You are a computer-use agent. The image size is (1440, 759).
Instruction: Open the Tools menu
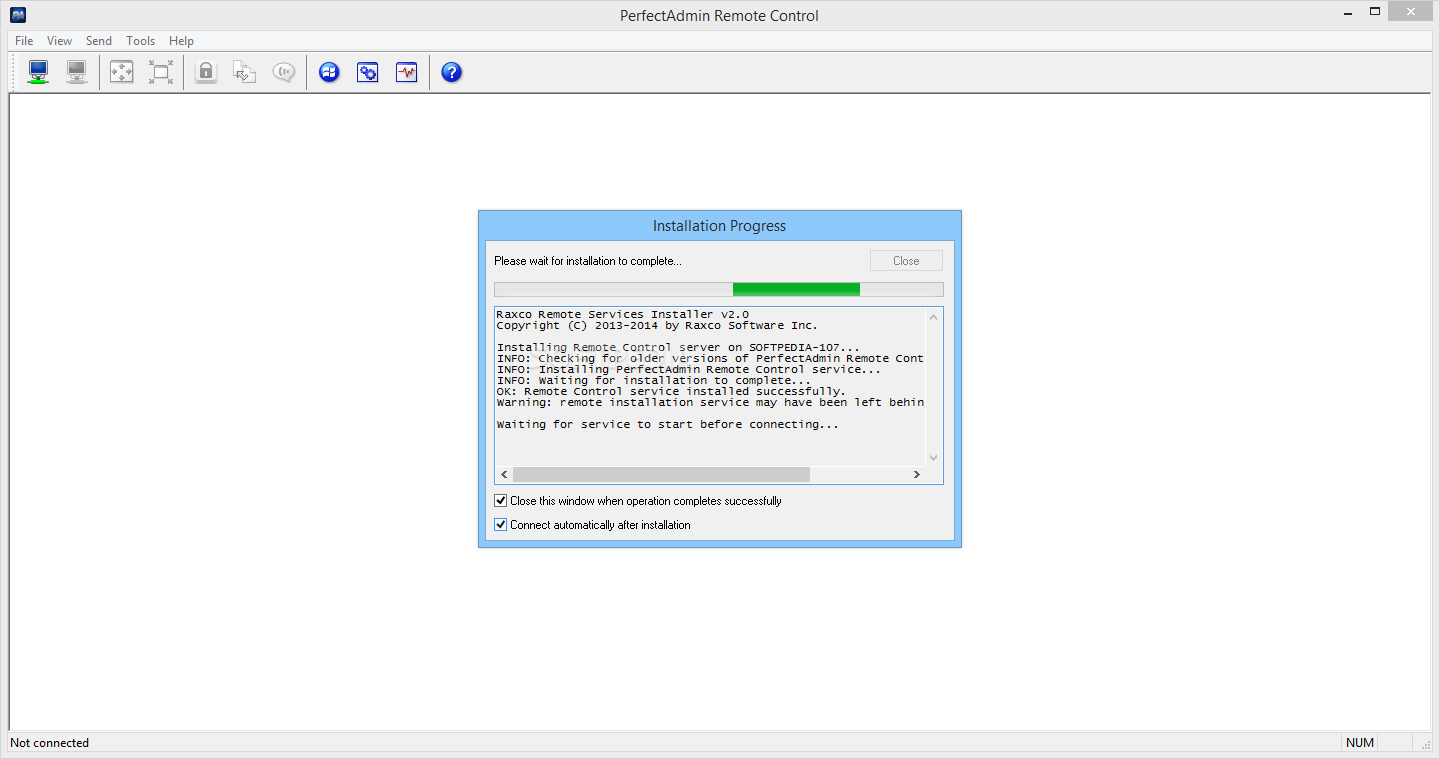[140, 41]
